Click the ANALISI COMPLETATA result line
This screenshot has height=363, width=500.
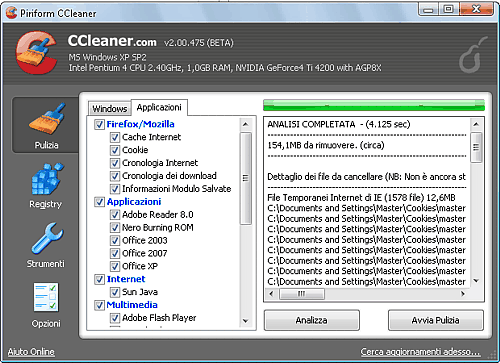[x=339, y=124]
